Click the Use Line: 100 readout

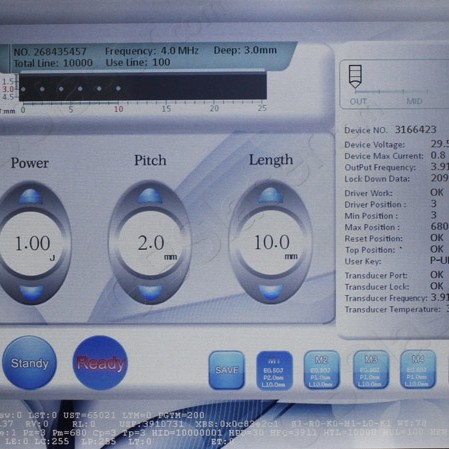[138, 62]
